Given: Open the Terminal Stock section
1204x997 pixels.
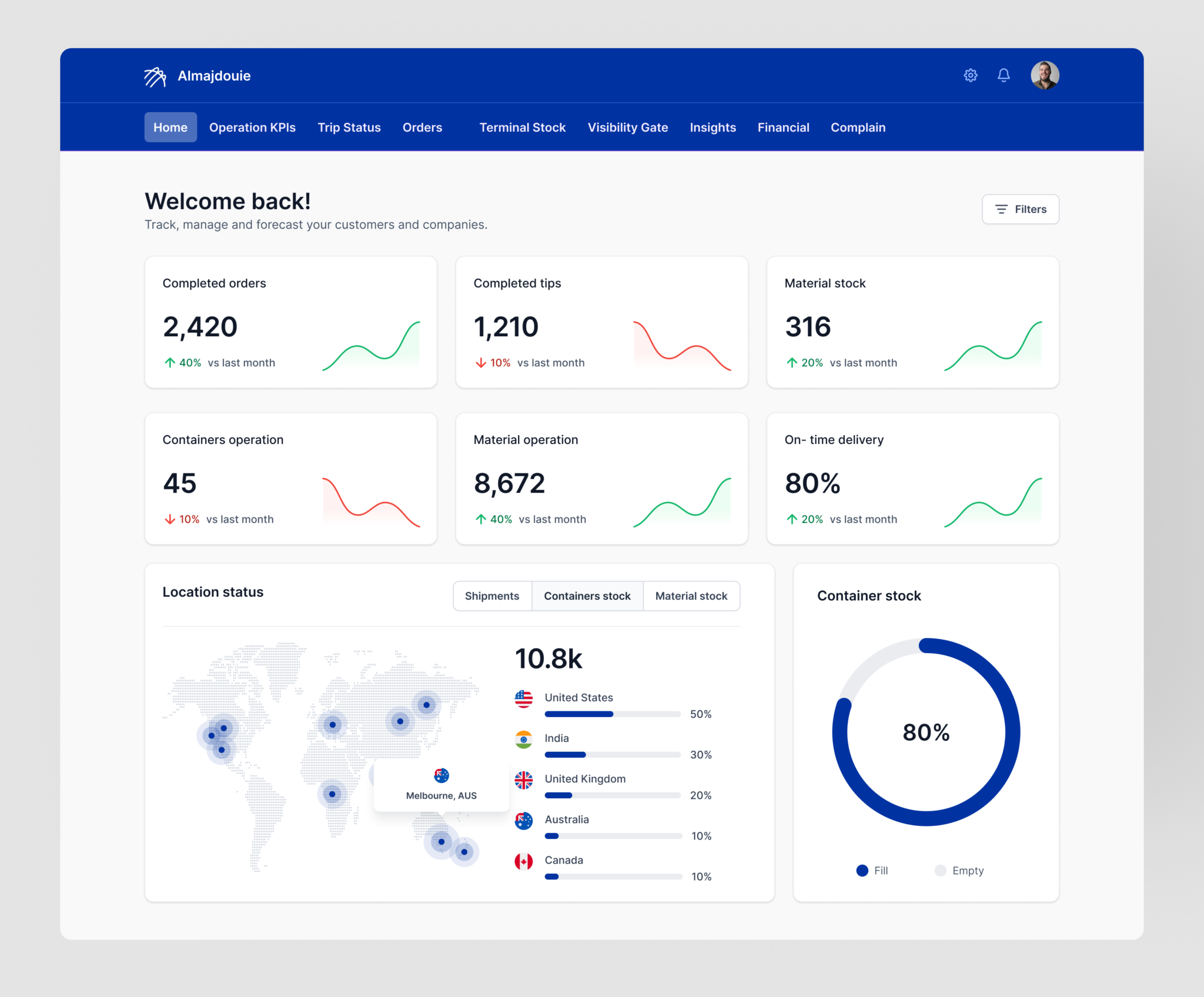Looking at the screenshot, I should tap(521, 127).
